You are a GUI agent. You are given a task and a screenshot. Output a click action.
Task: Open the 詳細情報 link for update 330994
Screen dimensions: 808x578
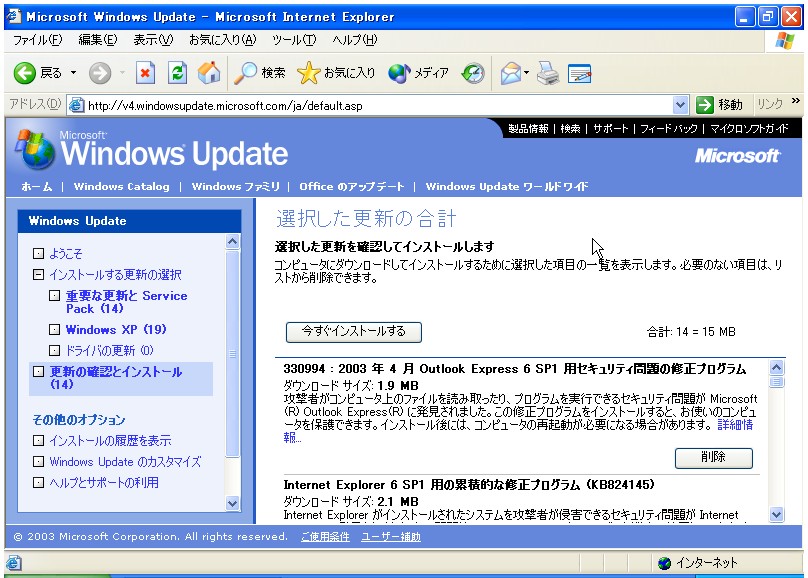point(735,425)
